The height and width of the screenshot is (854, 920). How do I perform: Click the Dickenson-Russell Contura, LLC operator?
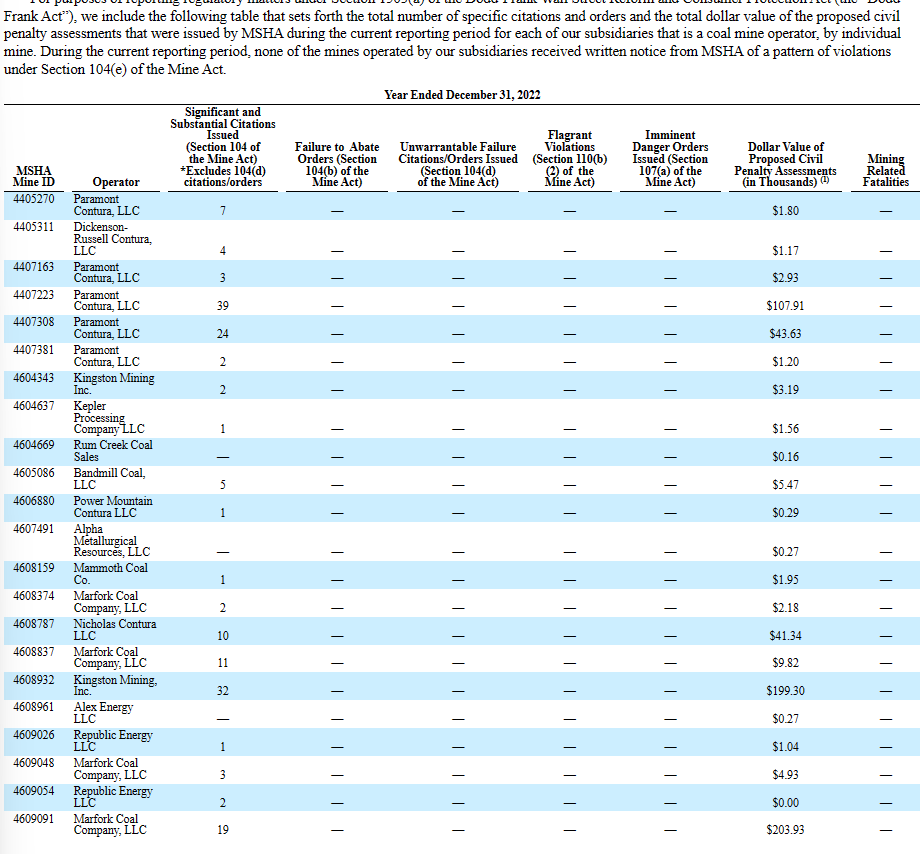pyautogui.click(x=112, y=239)
